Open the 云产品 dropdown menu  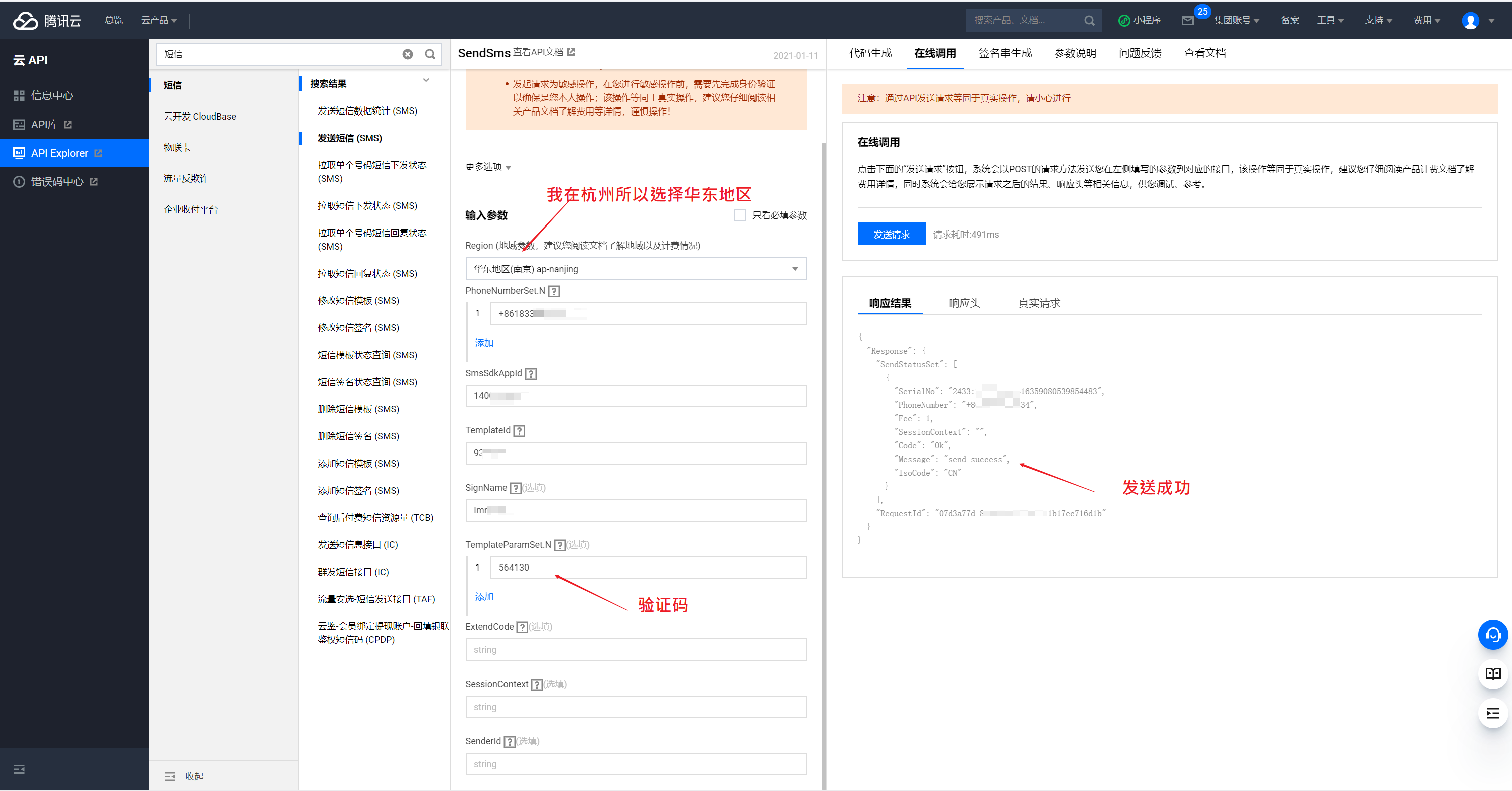click(x=159, y=21)
